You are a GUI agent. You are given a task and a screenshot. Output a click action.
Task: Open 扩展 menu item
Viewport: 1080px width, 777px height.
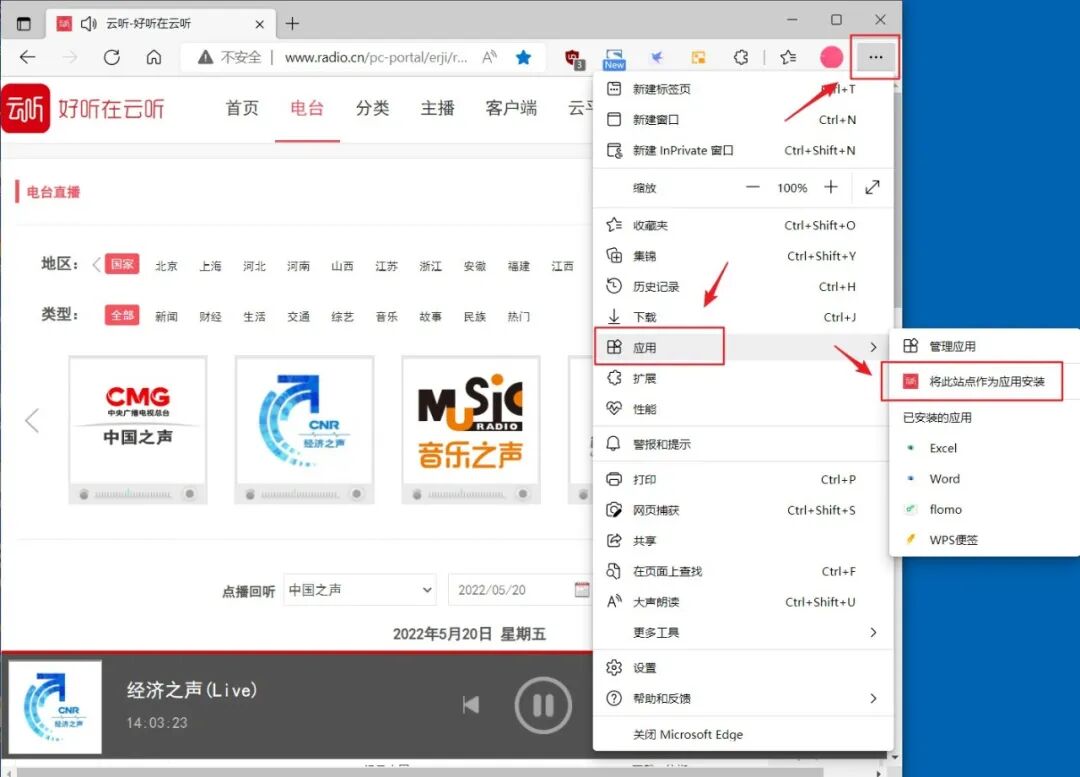click(x=742, y=378)
